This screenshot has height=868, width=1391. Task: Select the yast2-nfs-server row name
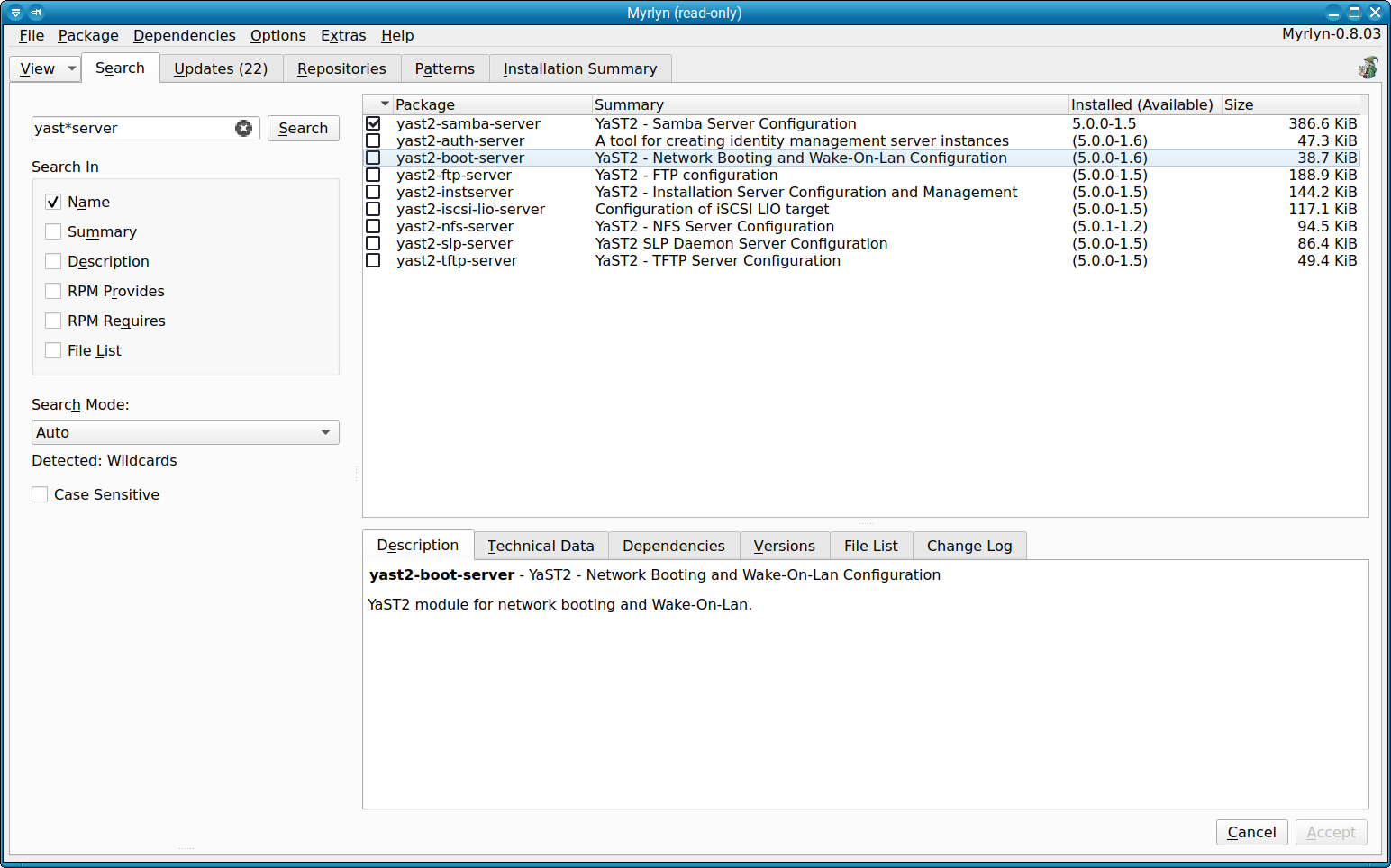(455, 226)
